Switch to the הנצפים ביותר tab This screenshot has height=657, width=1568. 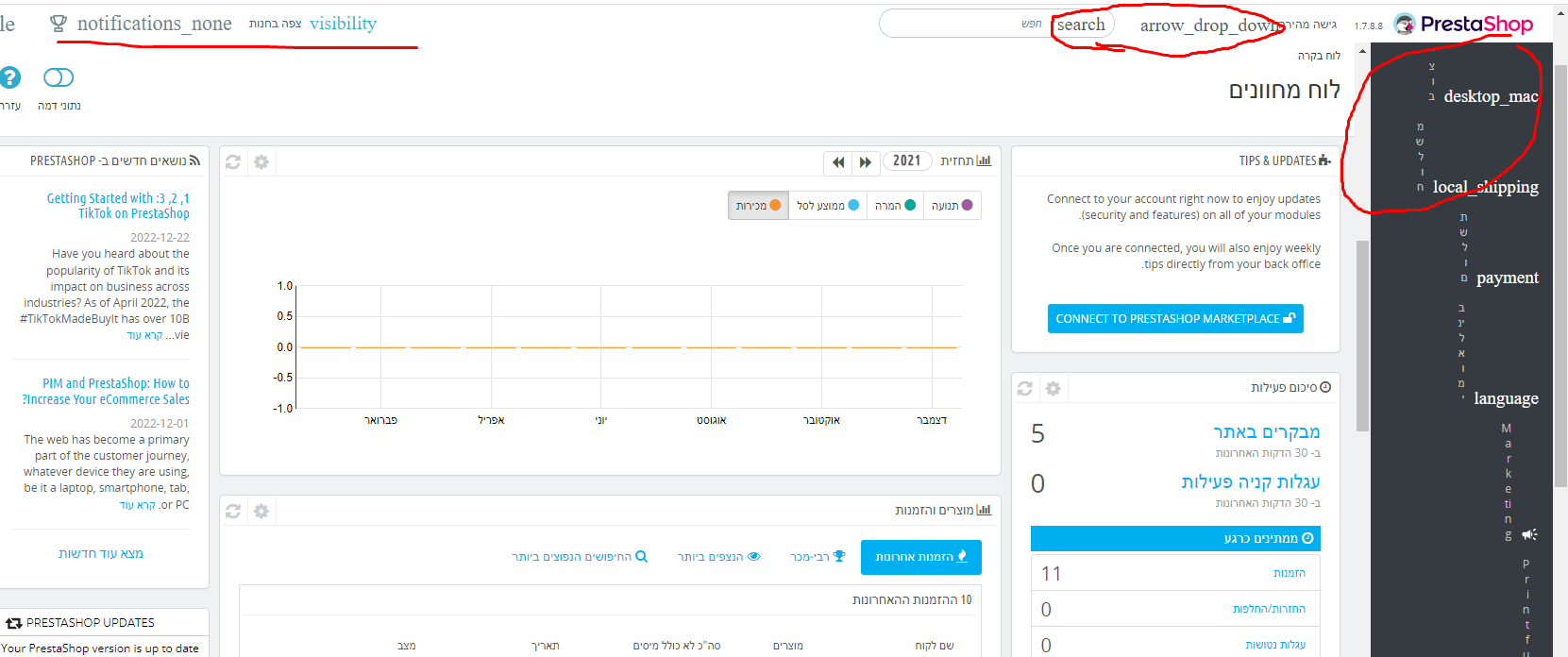point(718,557)
